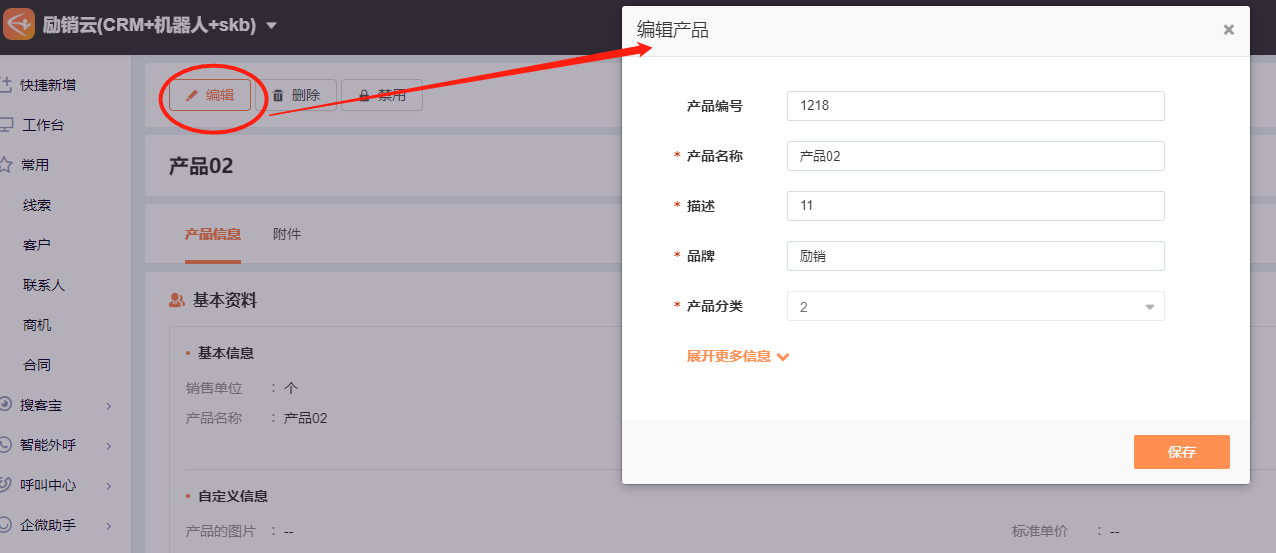This screenshot has height=553, width=1276.
Task: Open 合同 in the sidebar
Action: [x=37, y=365]
